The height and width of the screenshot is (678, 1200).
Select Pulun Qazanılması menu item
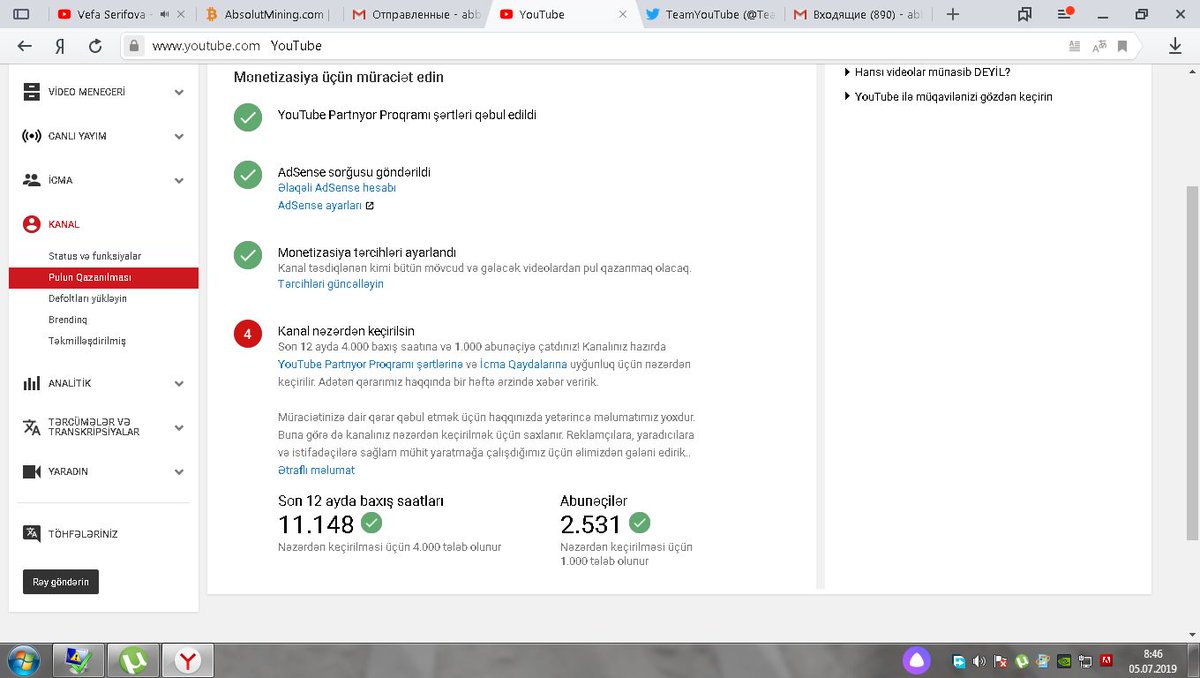click(103, 278)
